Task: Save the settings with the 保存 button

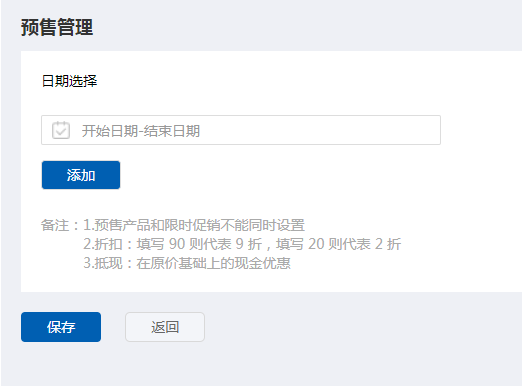Action: click(61, 327)
